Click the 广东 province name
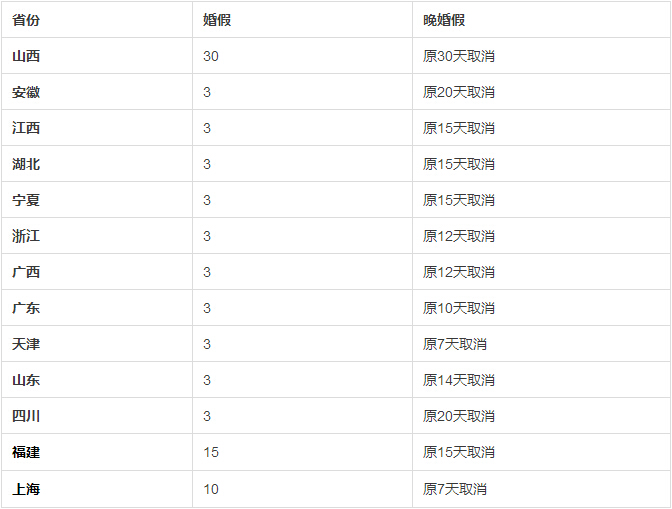 tap(26, 308)
